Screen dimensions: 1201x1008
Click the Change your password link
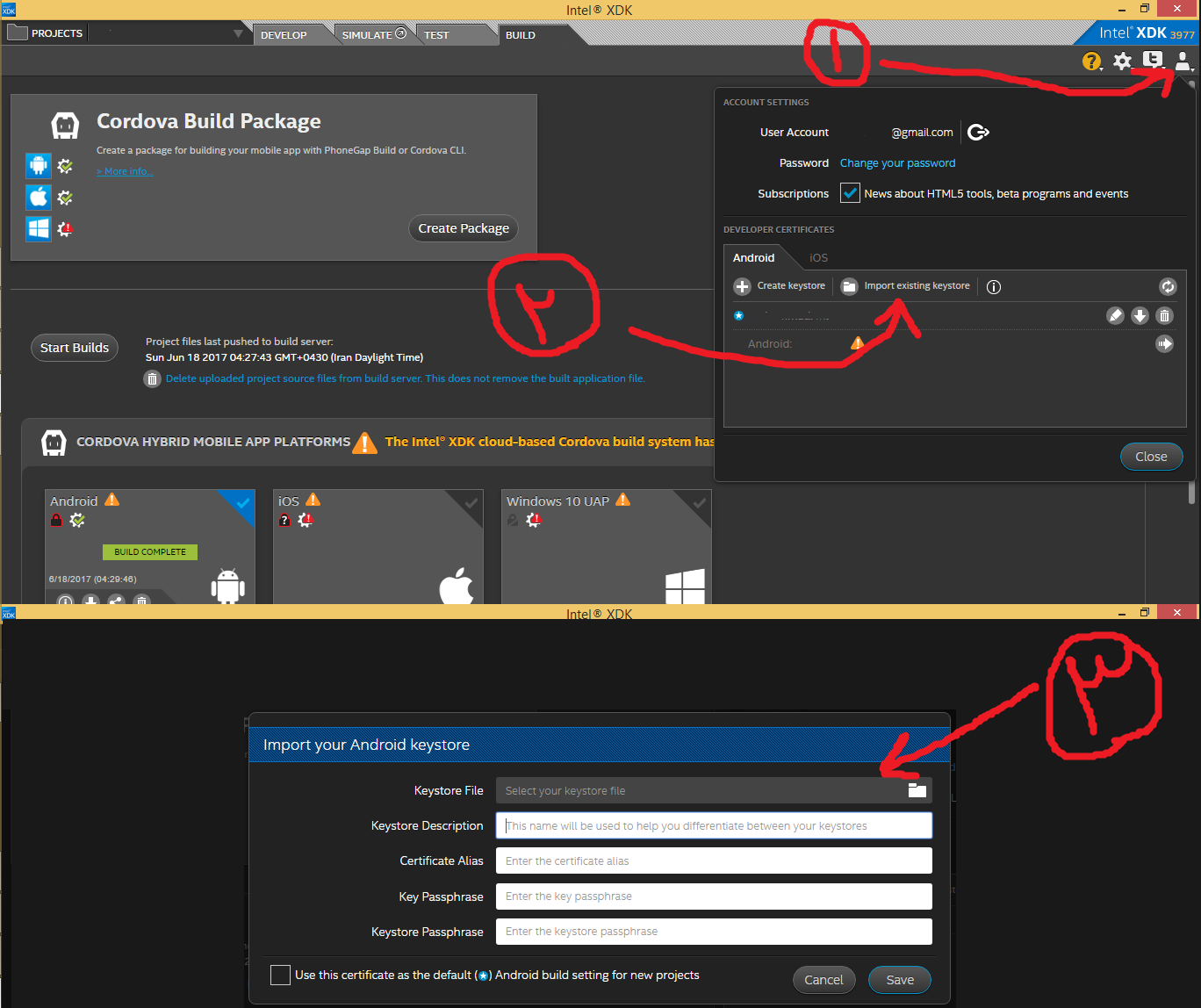click(x=897, y=163)
